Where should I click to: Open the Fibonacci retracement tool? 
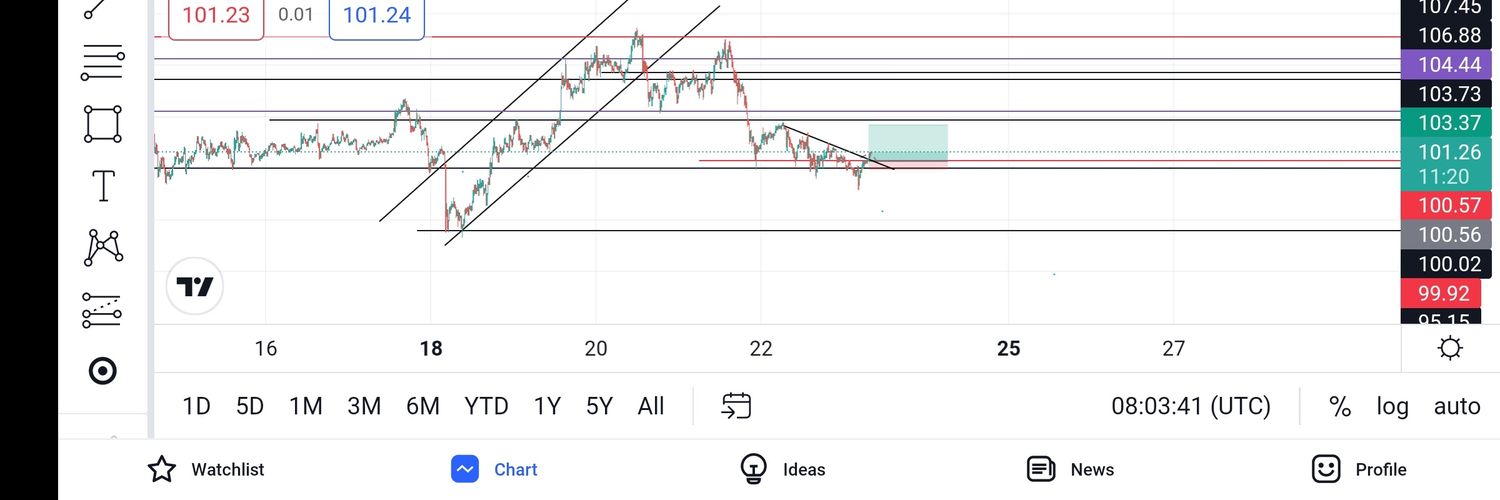[103, 62]
